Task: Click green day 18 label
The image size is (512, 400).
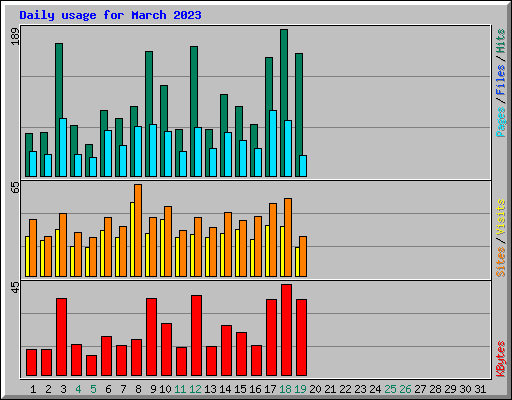Action: click(x=285, y=389)
